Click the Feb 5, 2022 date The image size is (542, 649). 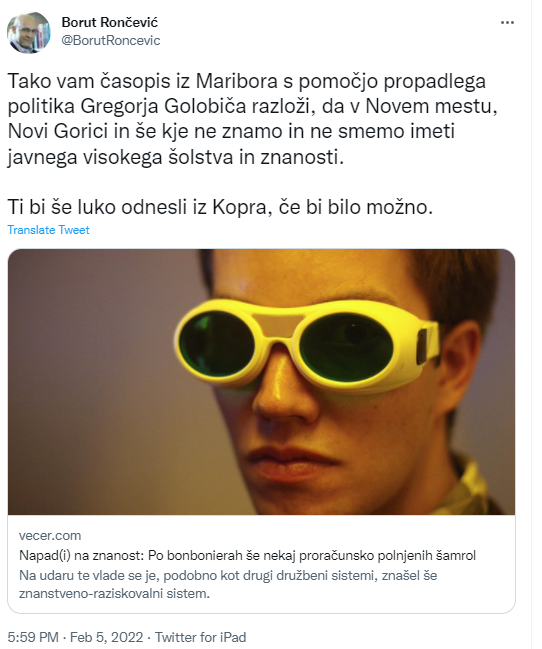[106, 637]
